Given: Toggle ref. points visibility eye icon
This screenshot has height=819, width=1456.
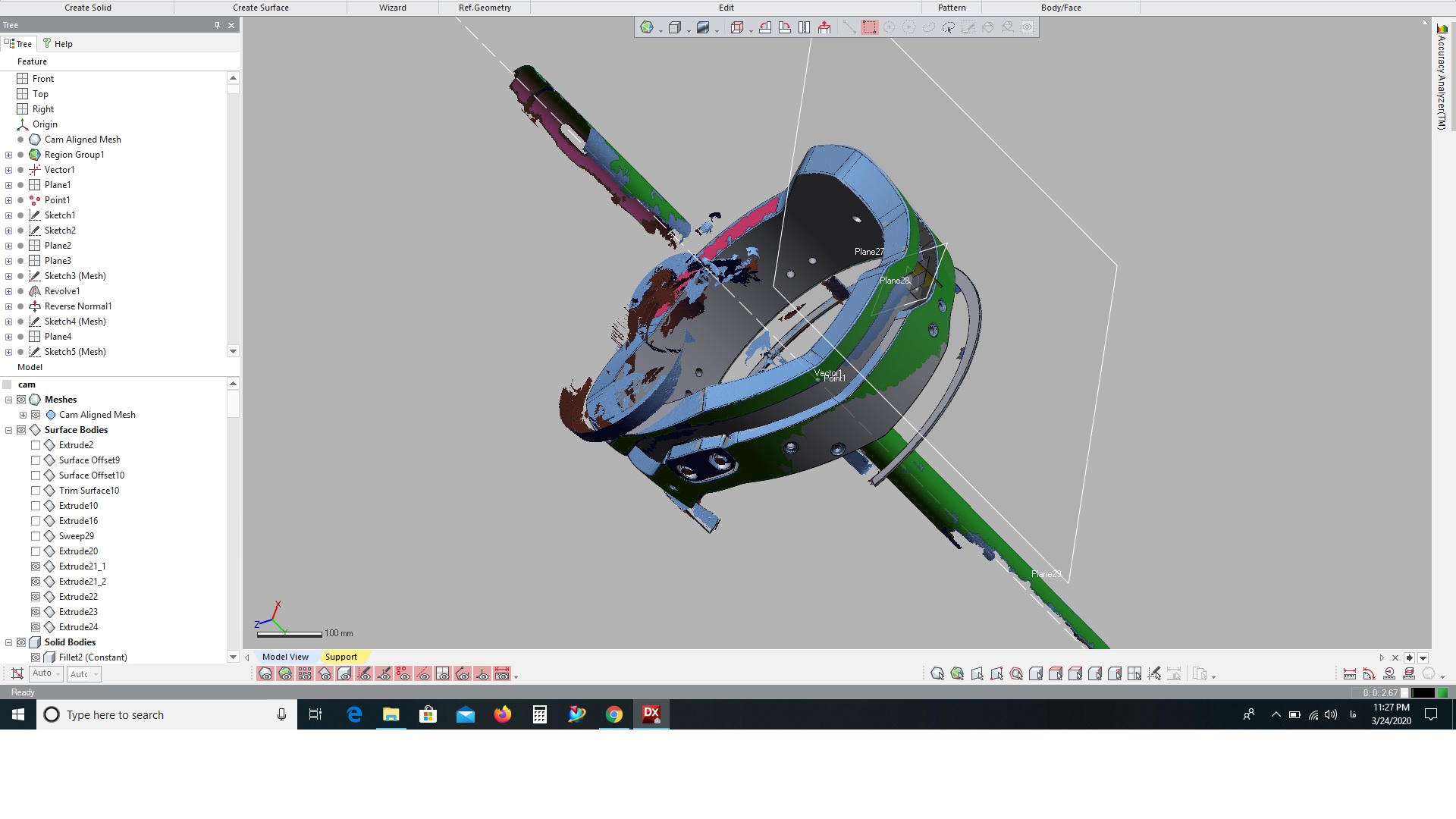Looking at the screenshot, I should point(403,674).
